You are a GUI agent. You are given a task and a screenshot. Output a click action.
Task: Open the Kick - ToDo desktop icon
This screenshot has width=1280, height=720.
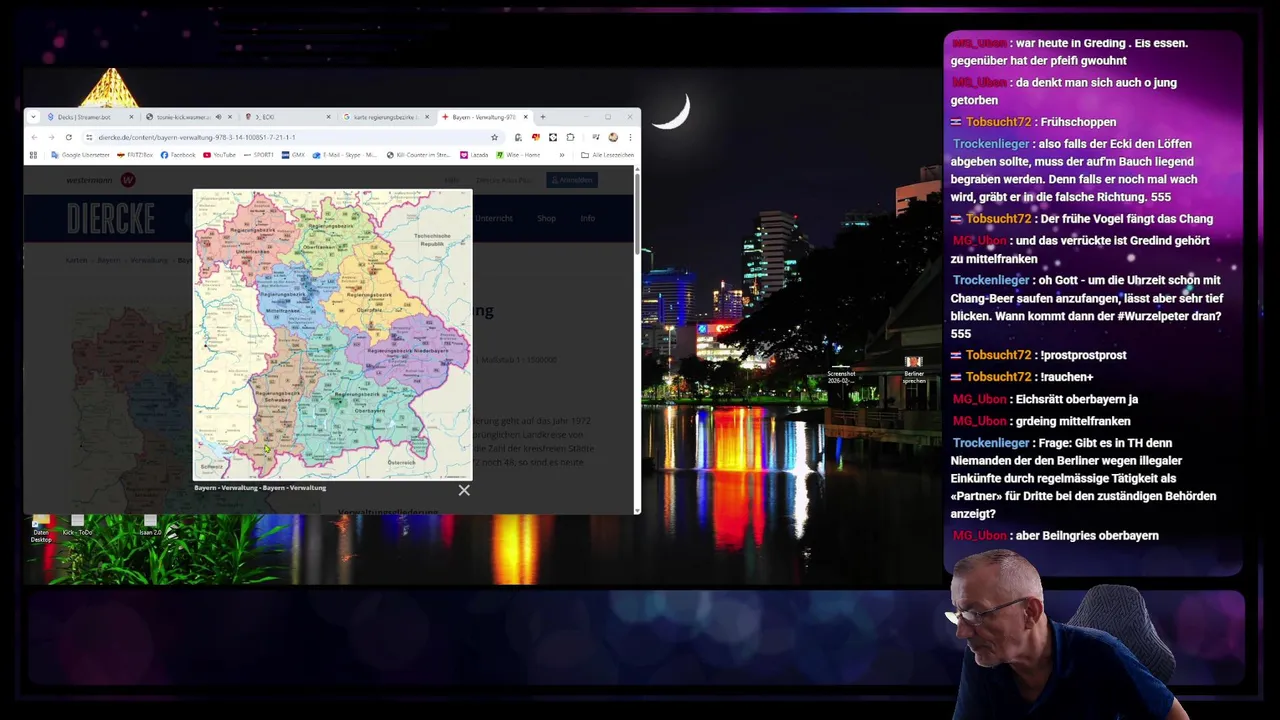coord(77,526)
